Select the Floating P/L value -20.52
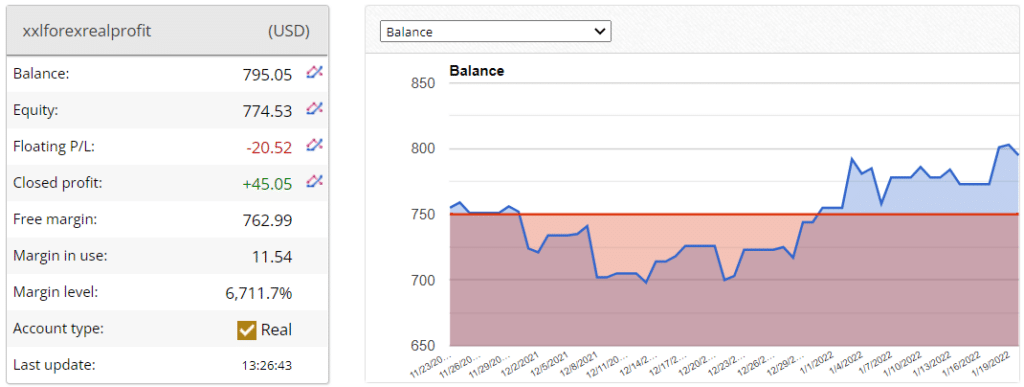 click(x=269, y=148)
